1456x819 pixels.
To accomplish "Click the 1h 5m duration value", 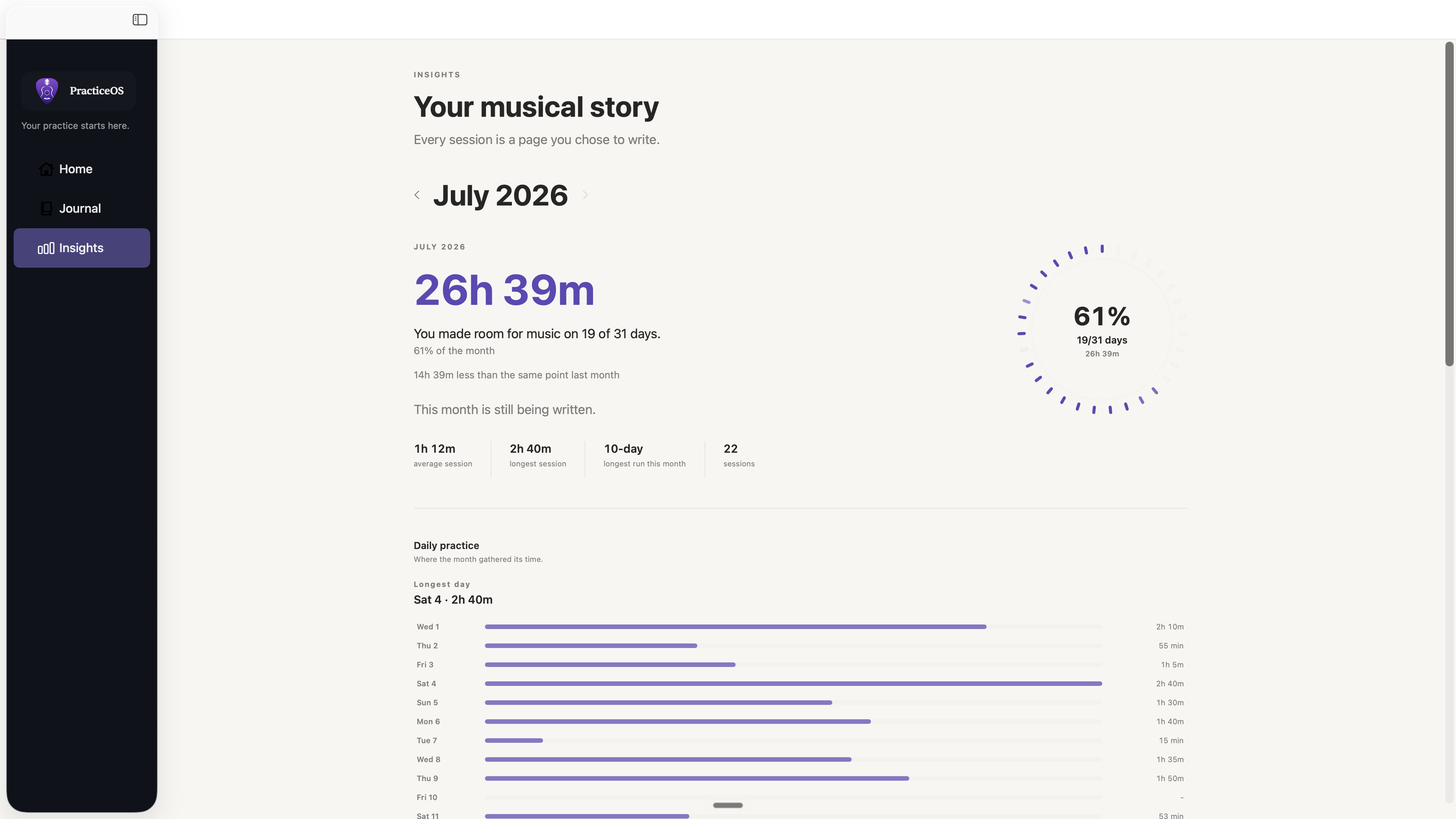I will point(1172,665).
